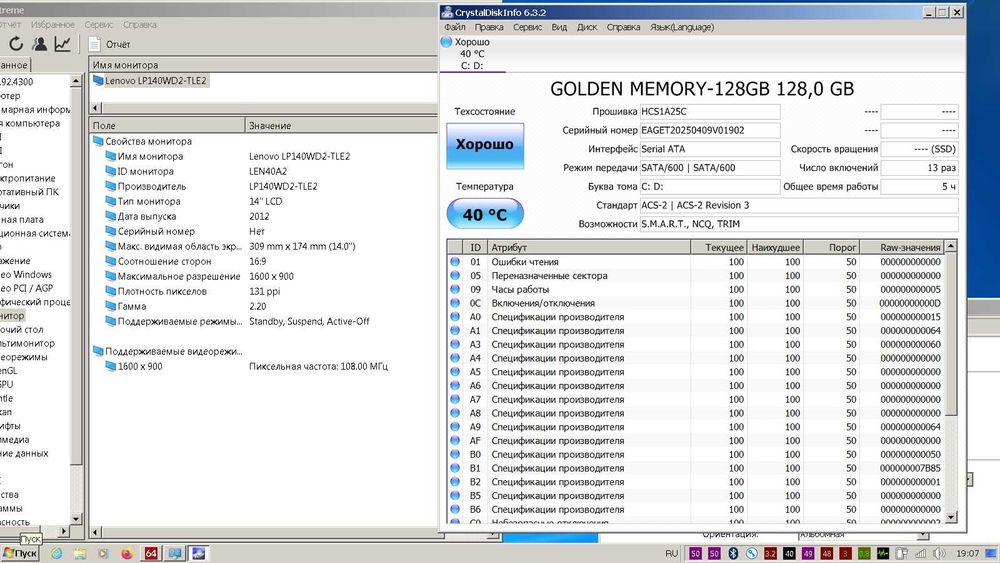Click the status circle of attribute 09 row

455,289
